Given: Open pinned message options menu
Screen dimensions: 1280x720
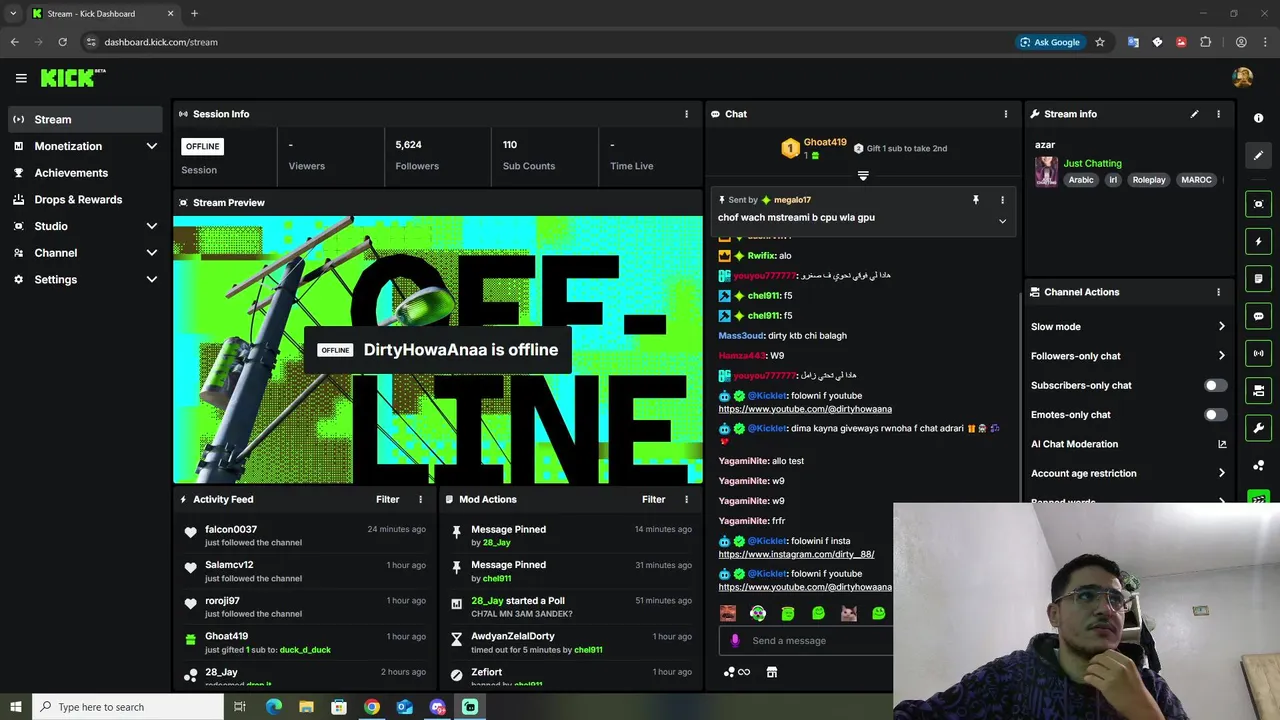Looking at the screenshot, I should [1002, 200].
